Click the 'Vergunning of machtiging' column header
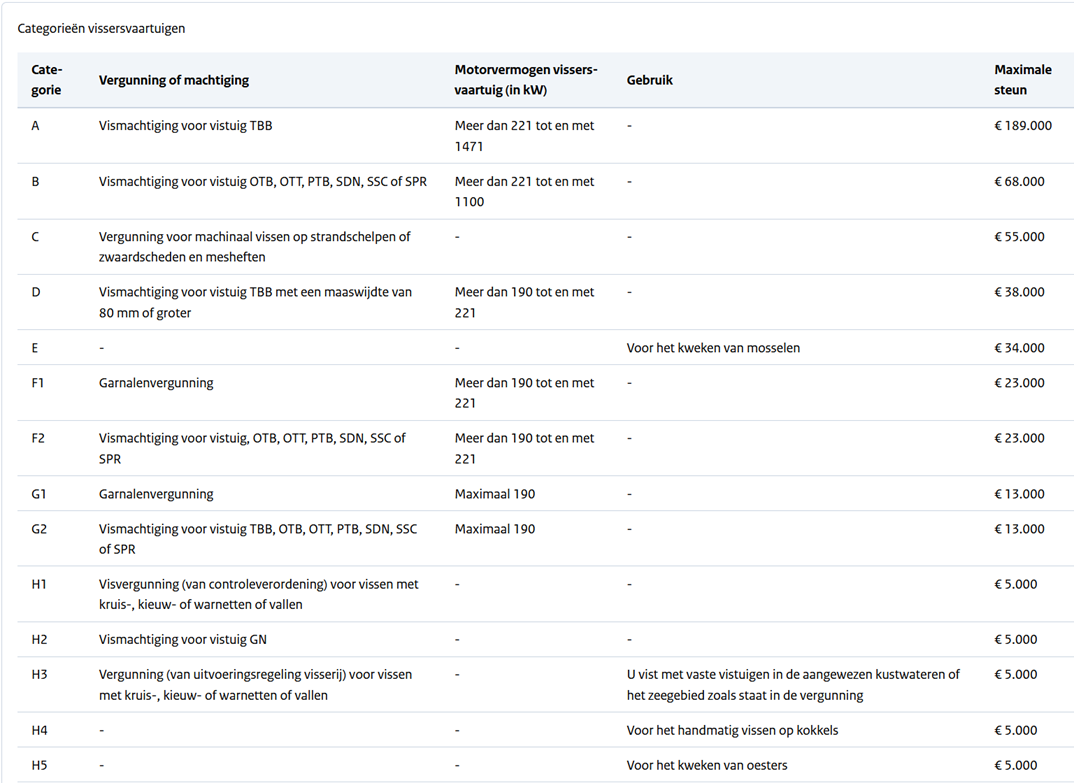This screenshot has width=1074, height=783. coord(174,80)
